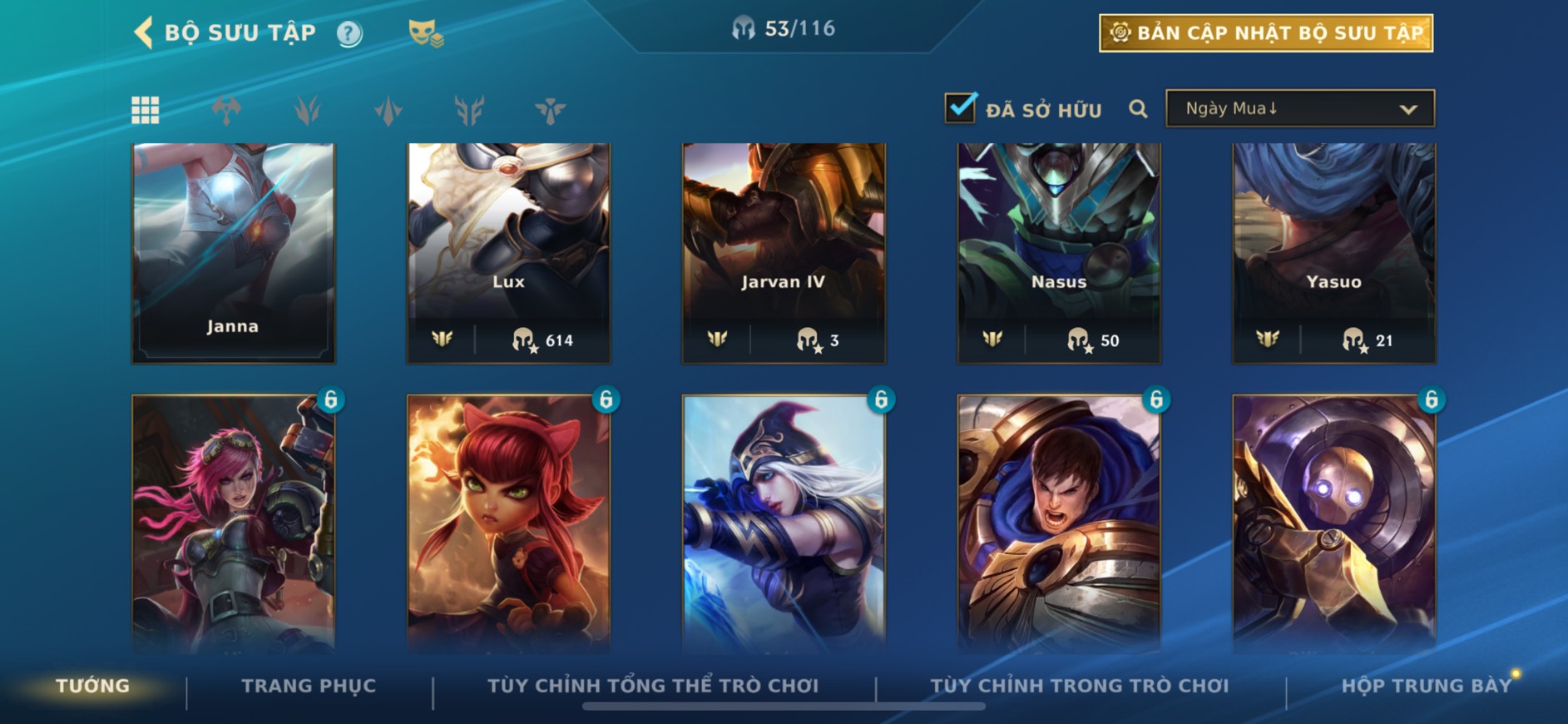Open TÙY CHỈNH TRONG TRÒ CHƠI tab
Viewport: 1568px width, 724px height.
pos(1080,686)
